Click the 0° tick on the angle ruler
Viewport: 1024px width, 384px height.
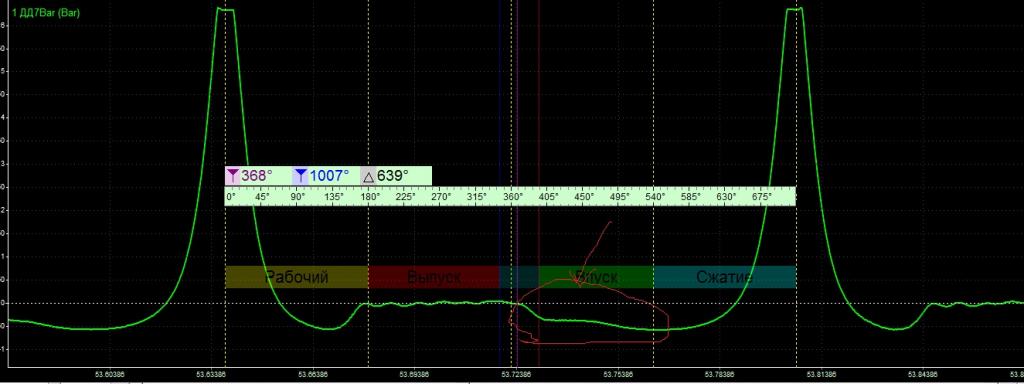(231, 196)
